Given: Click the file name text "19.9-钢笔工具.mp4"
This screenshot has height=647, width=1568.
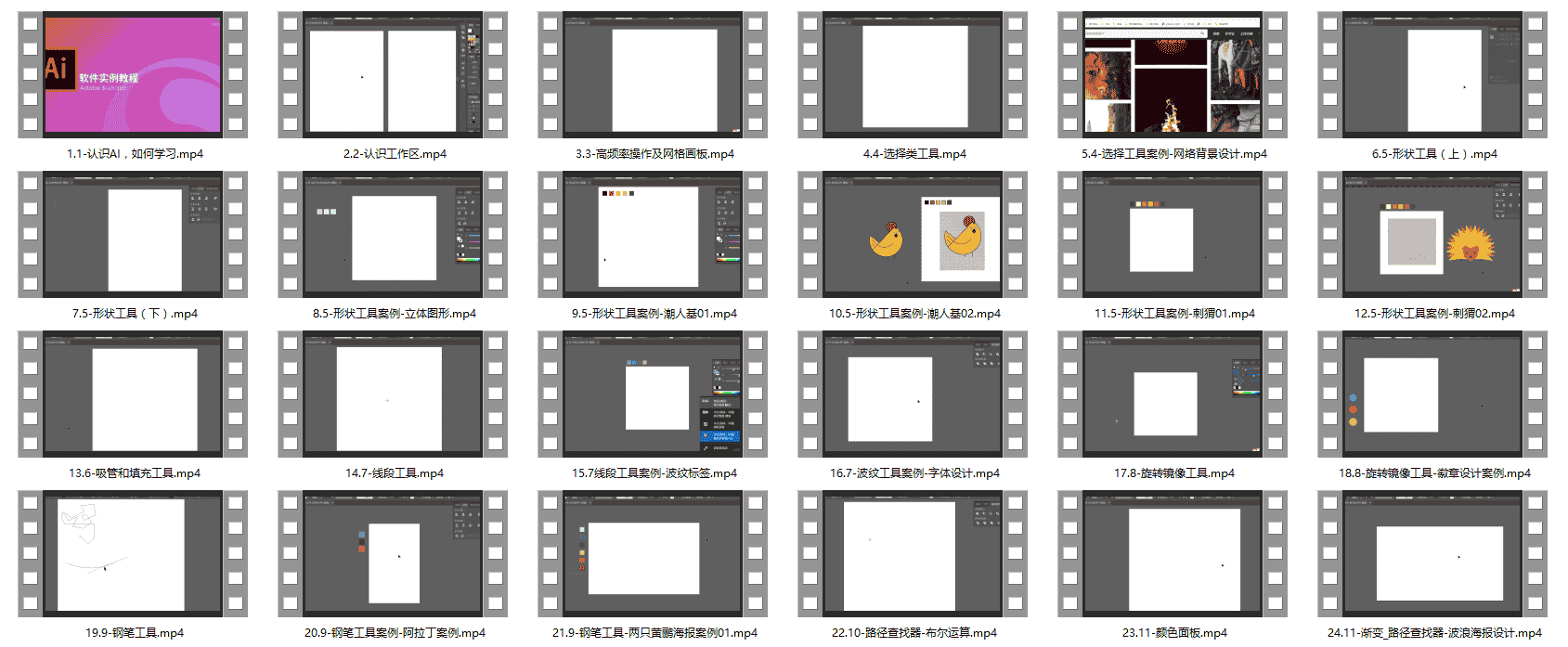Looking at the screenshot, I should tap(135, 633).
